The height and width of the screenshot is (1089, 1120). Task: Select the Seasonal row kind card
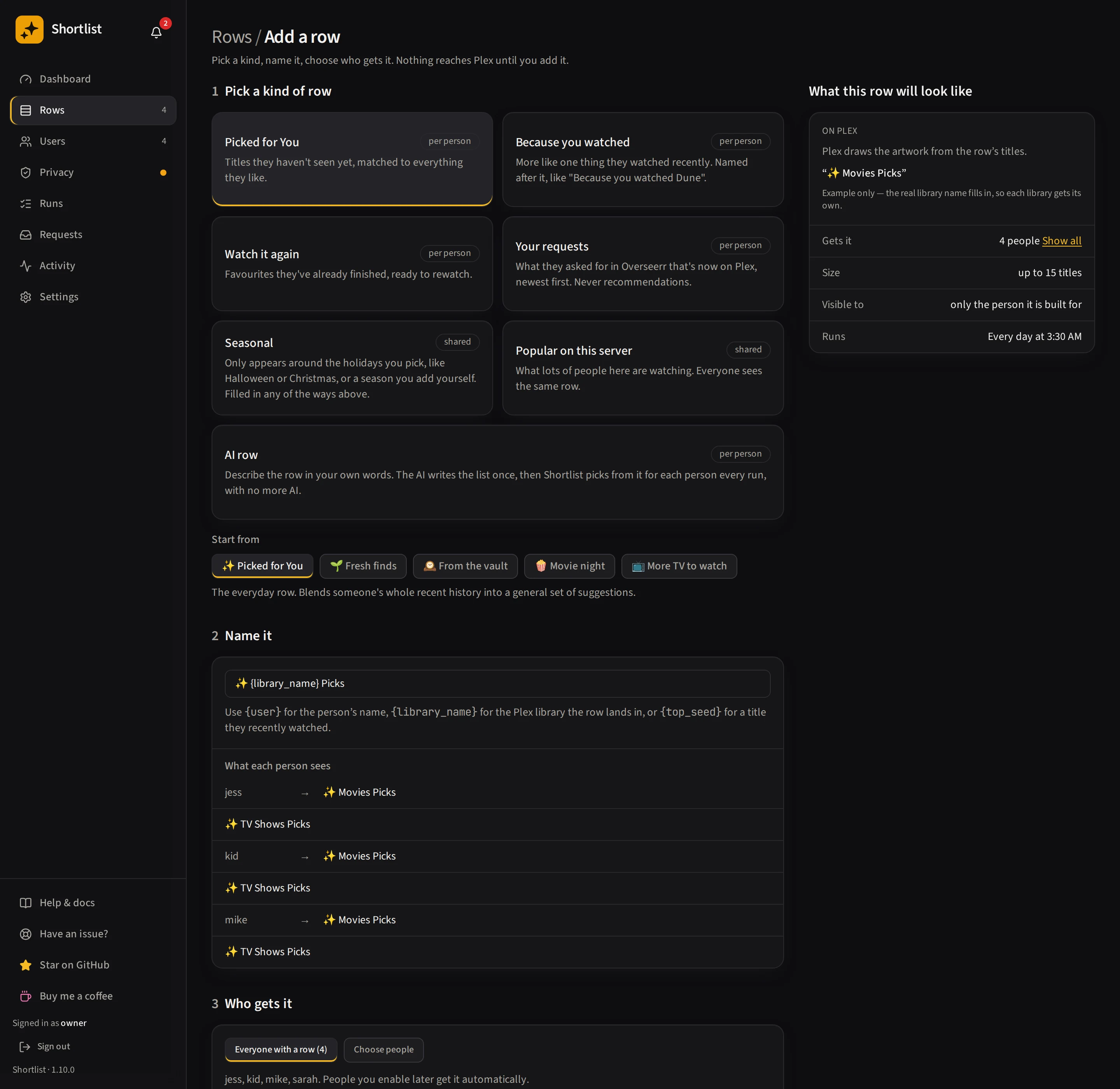(x=352, y=368)
